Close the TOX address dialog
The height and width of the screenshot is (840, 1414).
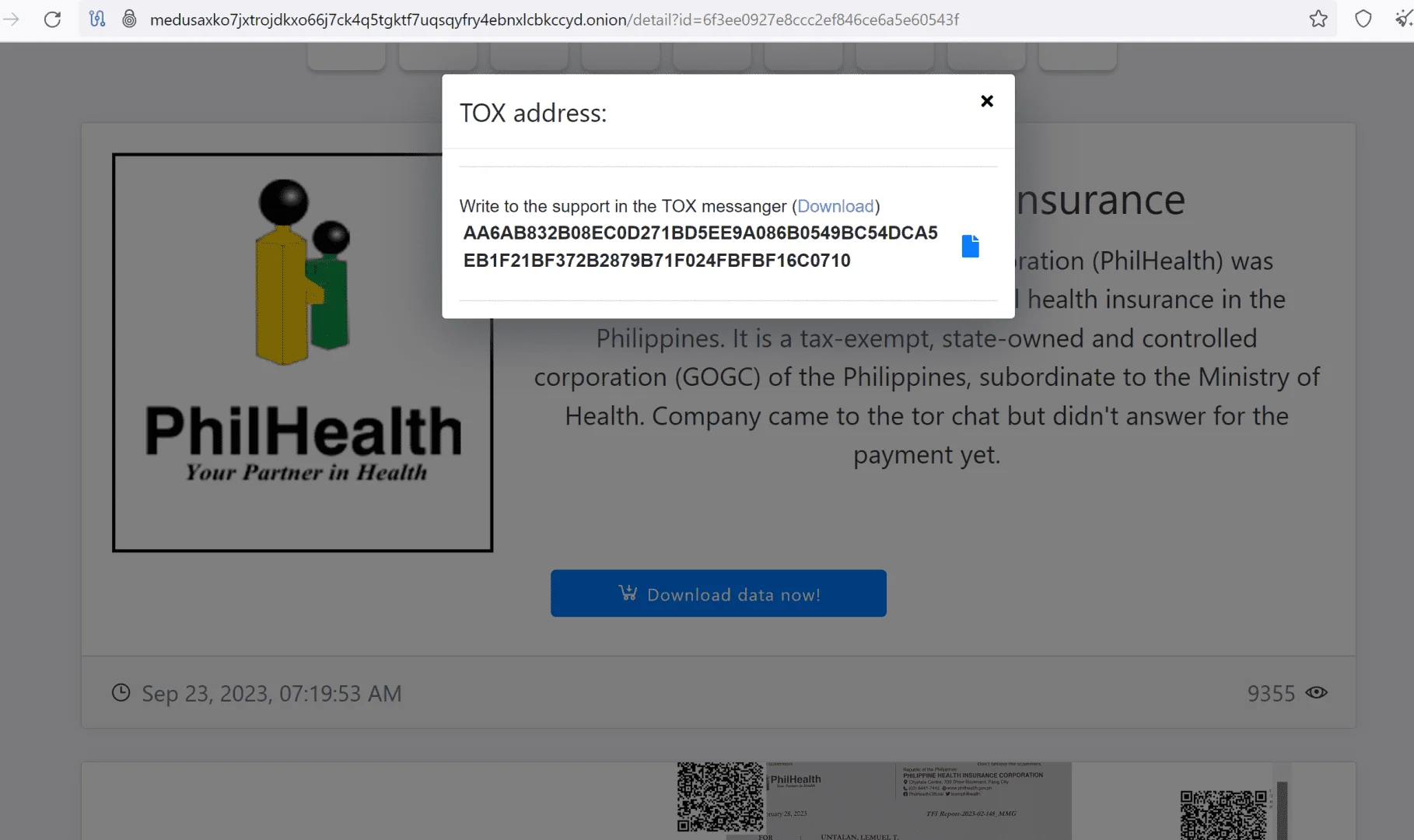pyautogui.click(x=987, y=101)
